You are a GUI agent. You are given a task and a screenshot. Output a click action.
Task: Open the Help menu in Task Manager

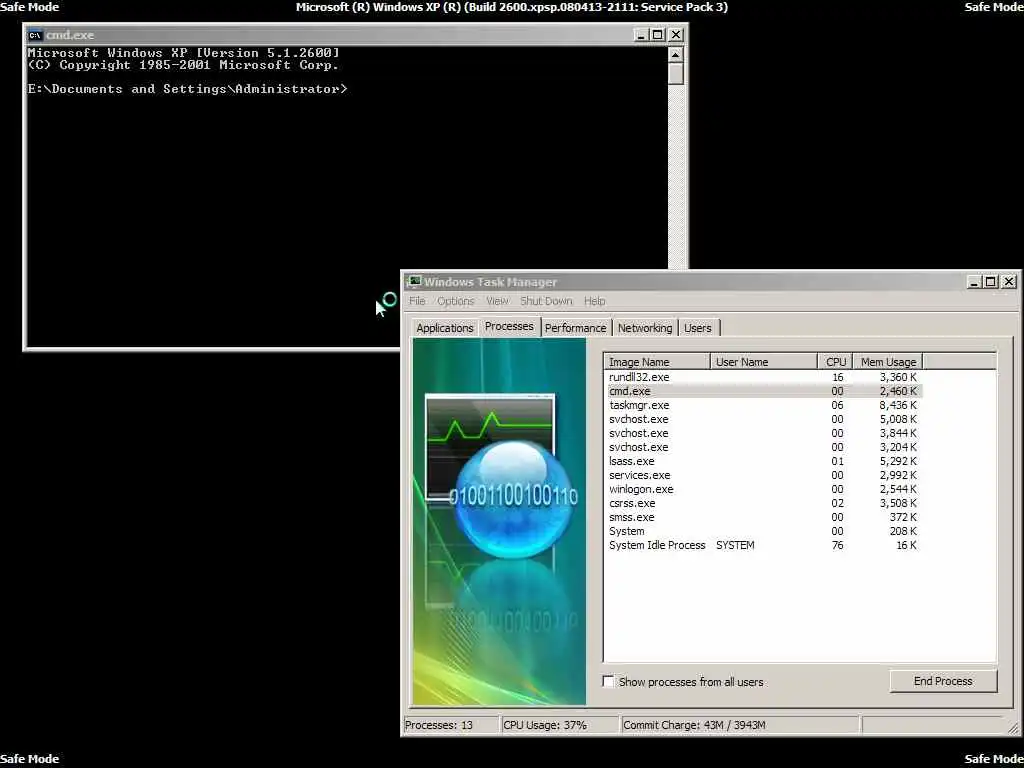coord(594,301)
